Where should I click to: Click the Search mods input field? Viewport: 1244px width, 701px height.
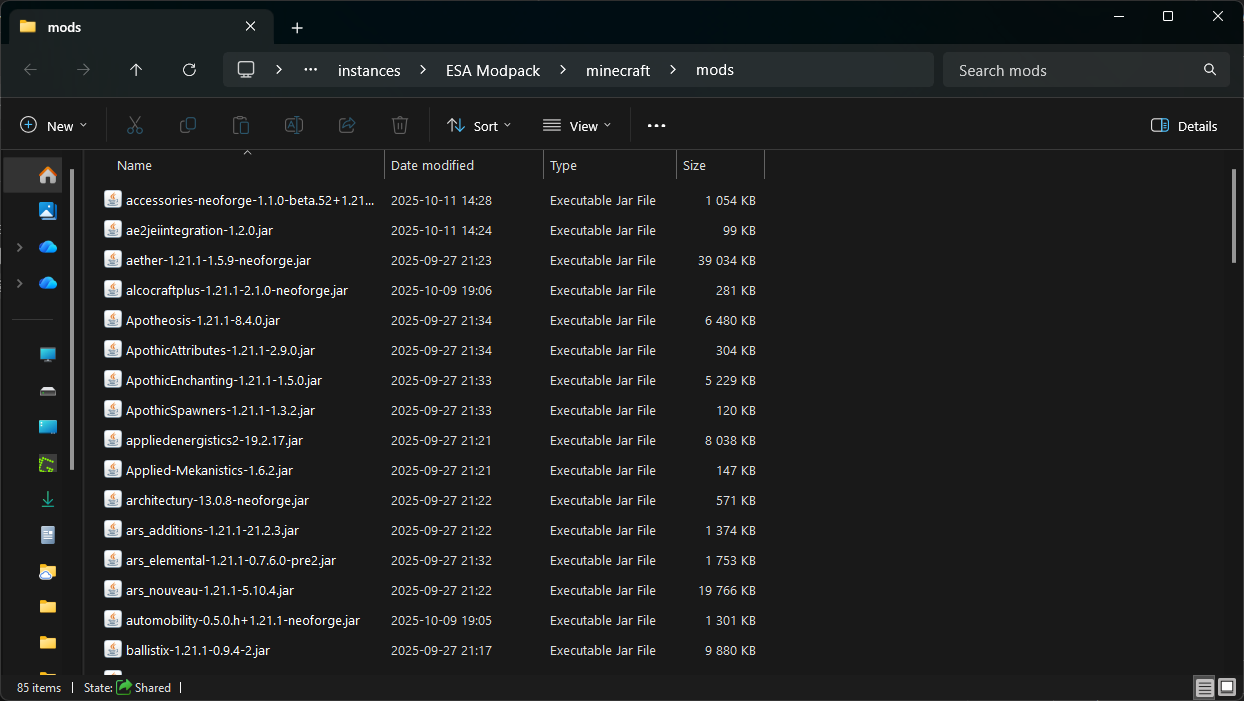coord(1075,70)
